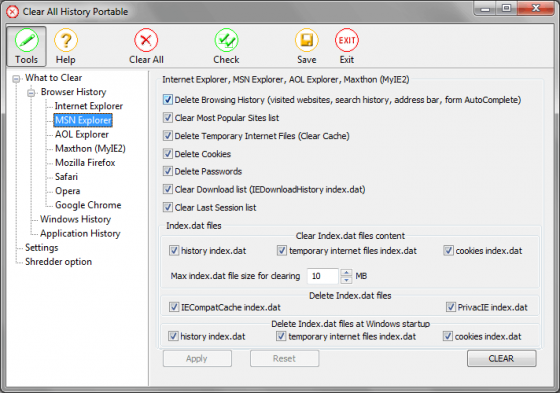Toggle temporary internet files index.dat under Clear content
This screenshot has width=560, height=393.
point(282,250)
